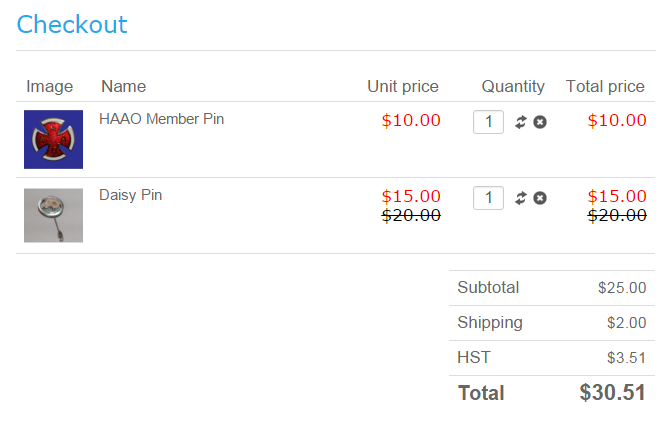Follow the Daisy Pin name link
Image resolution: width=669 pixels, height=421 pixels.
pos(130,195)
